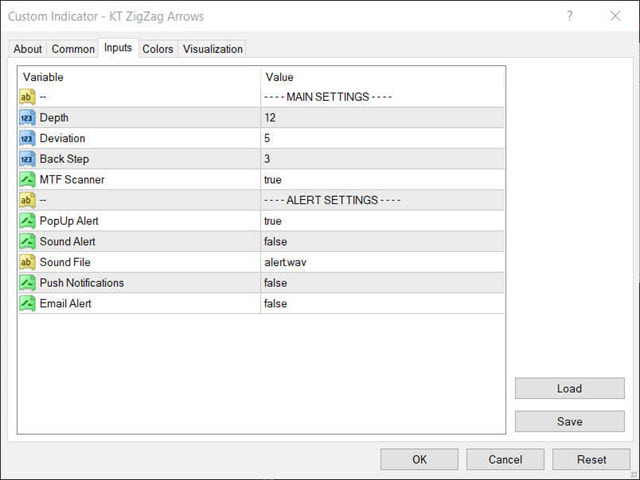The image size is (640, 480).
Task: Click the Load button
Action: tap(569, 388)
